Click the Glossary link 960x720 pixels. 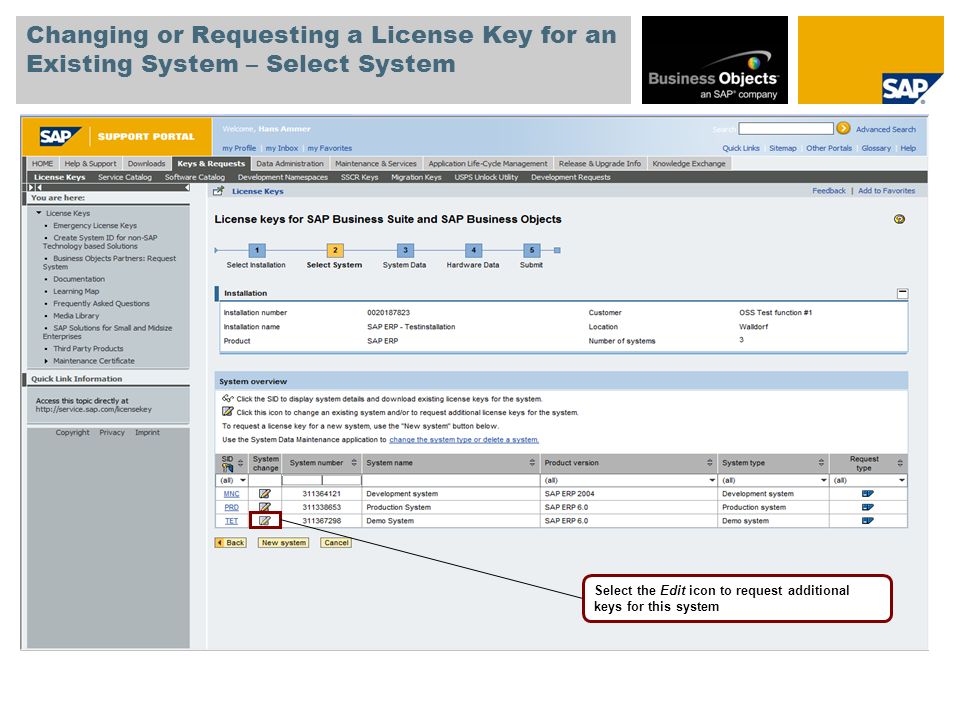(876, 148)
